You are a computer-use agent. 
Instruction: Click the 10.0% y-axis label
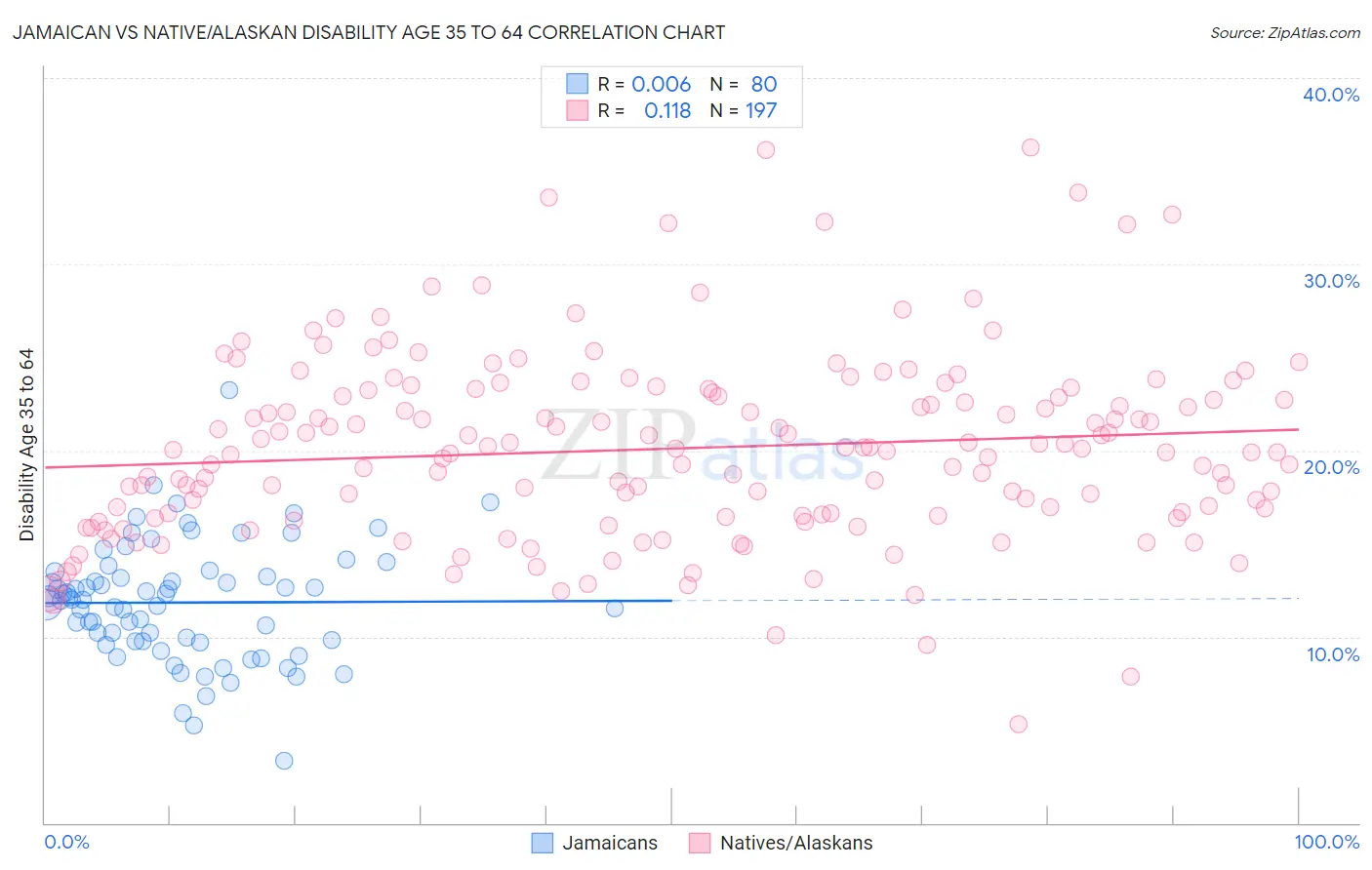[x=1333, y=654]
